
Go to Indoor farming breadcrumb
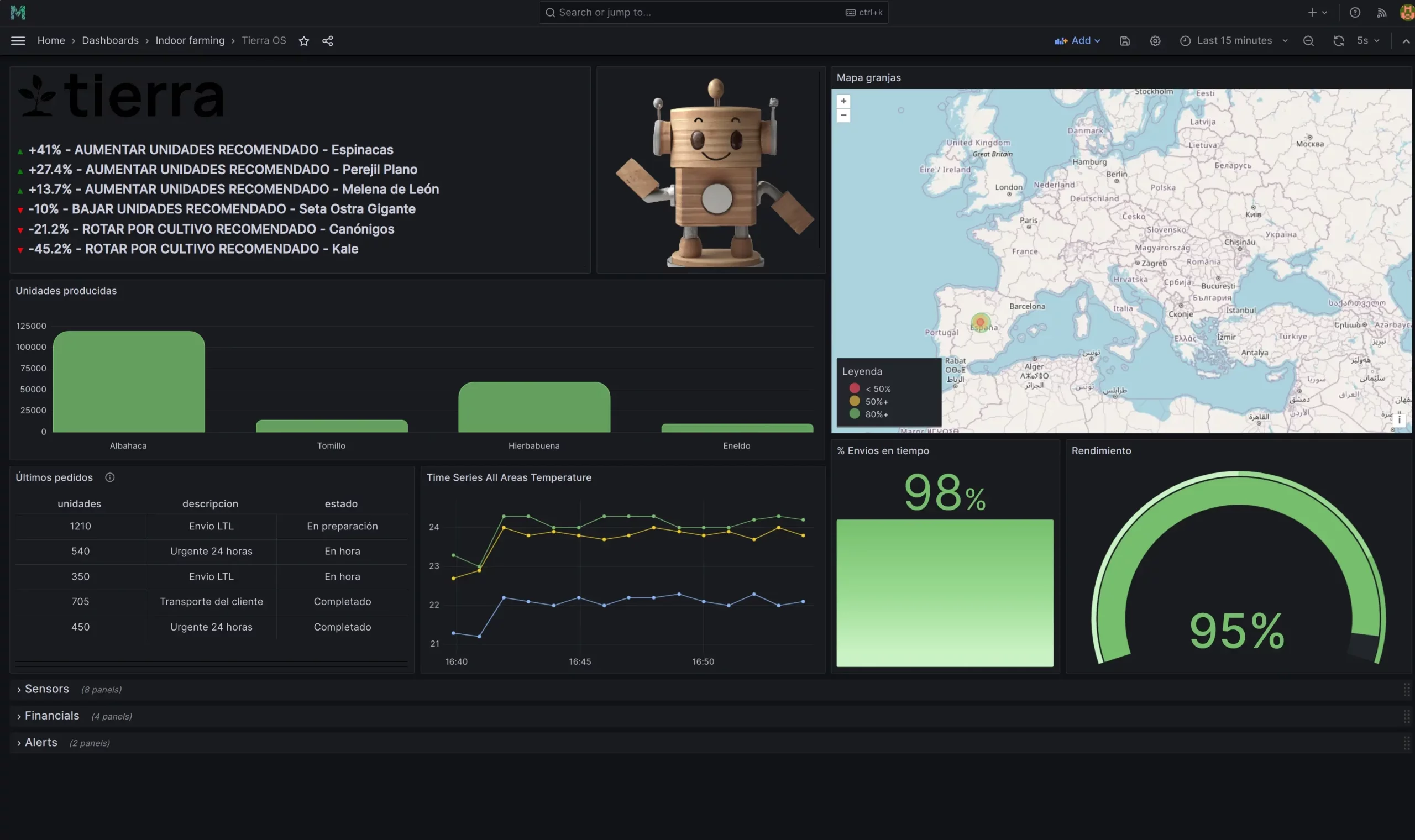pyautogui.click(x=190, y=41)
